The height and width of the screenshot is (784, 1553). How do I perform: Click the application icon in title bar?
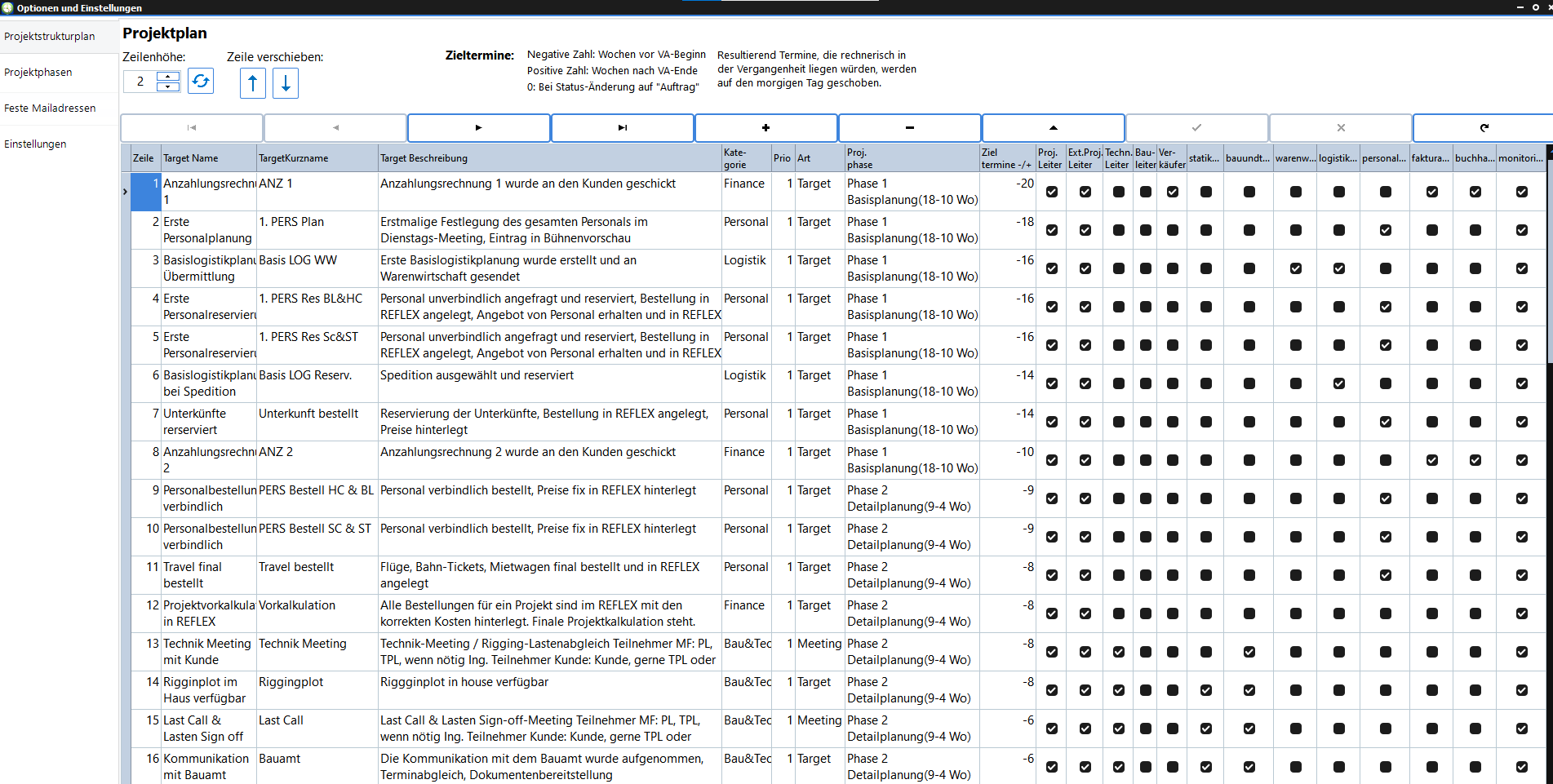(7, 7)
